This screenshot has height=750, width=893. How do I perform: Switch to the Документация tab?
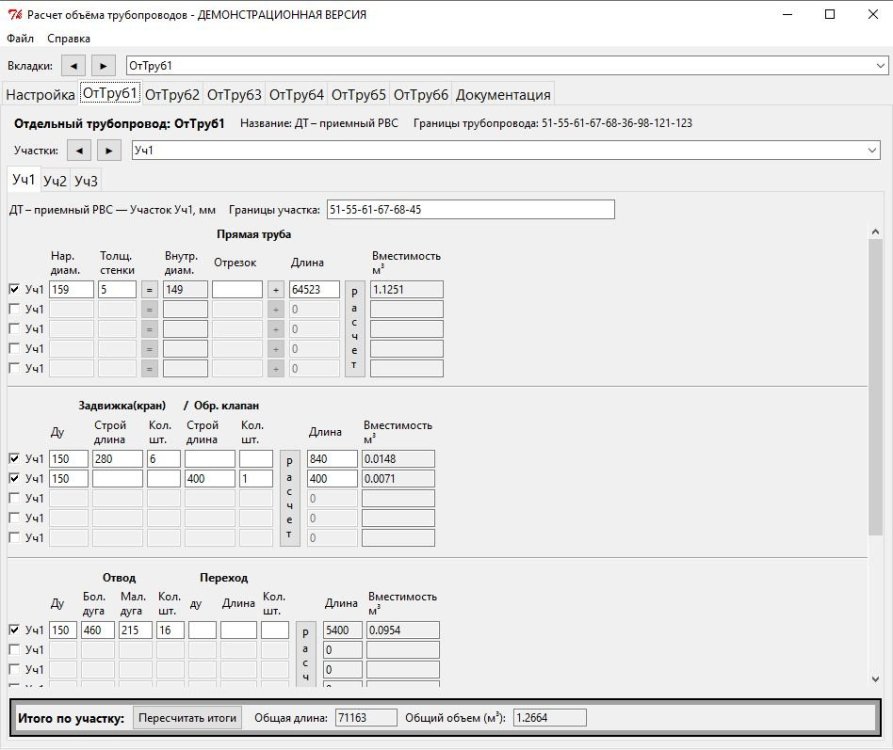coord(503,95)
